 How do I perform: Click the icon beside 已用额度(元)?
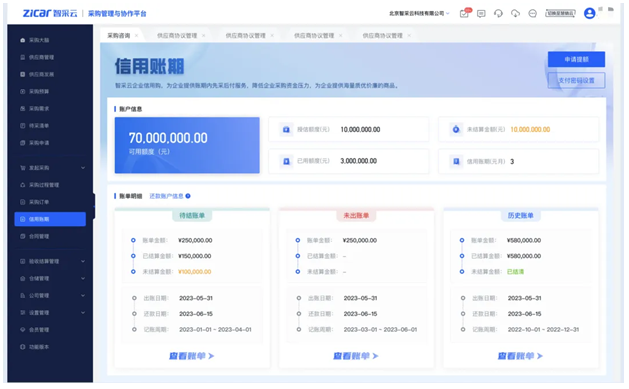click(286, 161)
